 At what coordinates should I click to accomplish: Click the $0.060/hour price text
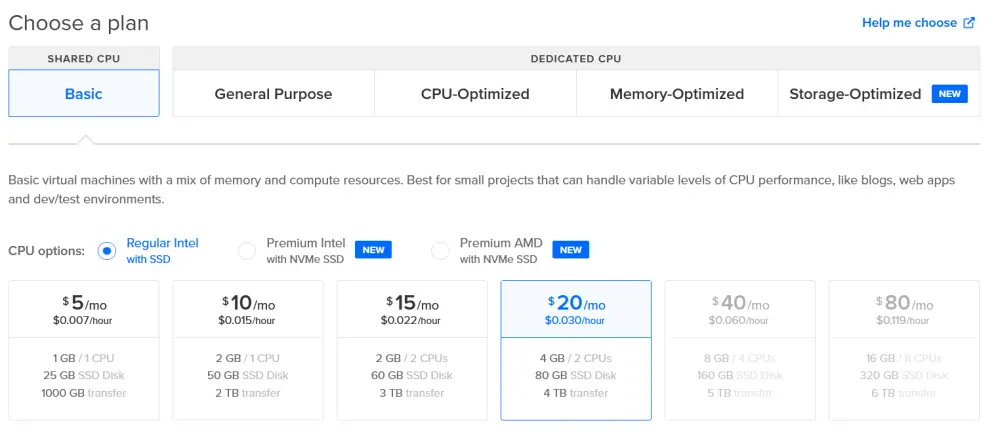point(739,321)
